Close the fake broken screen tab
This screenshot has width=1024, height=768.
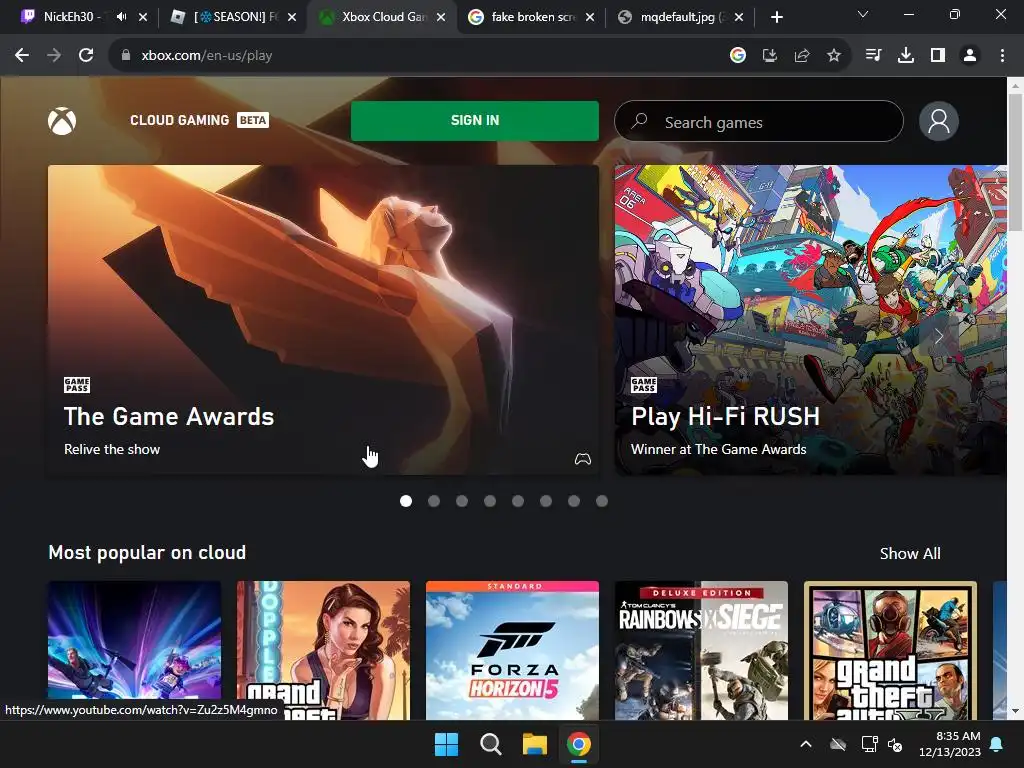(590, 17)
